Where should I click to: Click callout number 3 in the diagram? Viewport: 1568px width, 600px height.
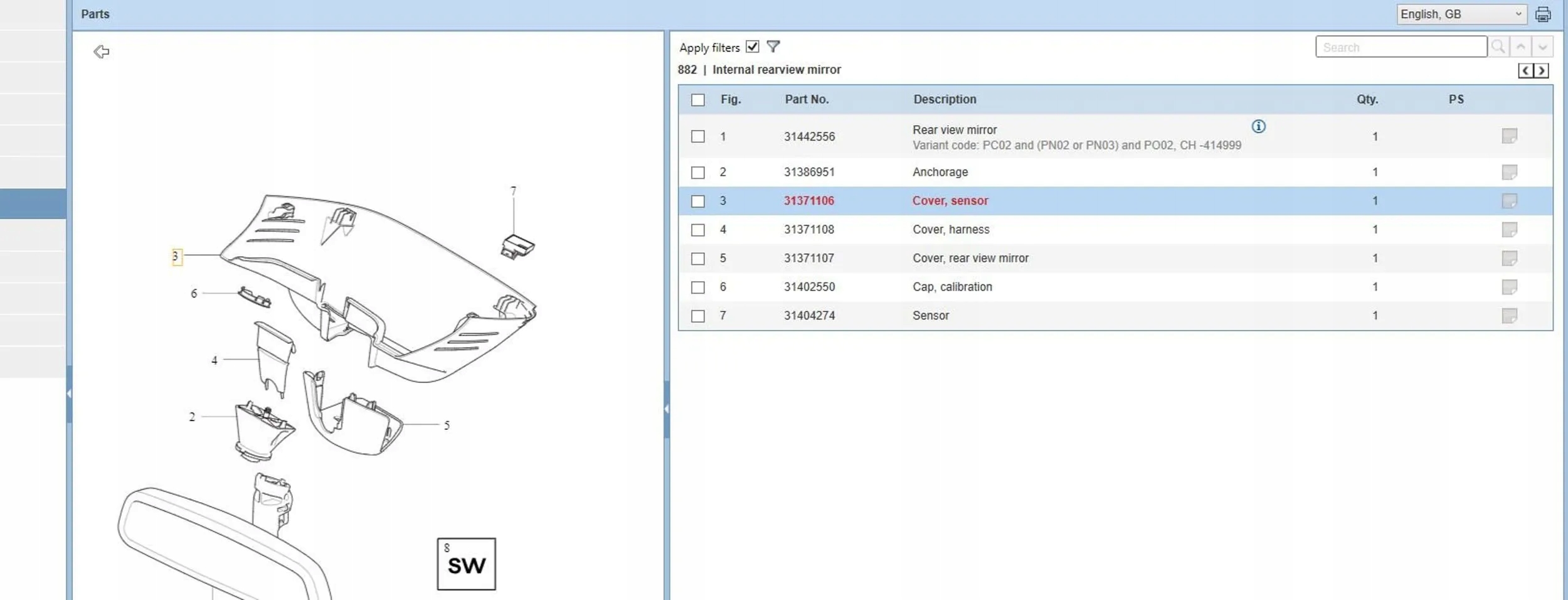coord(176,257)
